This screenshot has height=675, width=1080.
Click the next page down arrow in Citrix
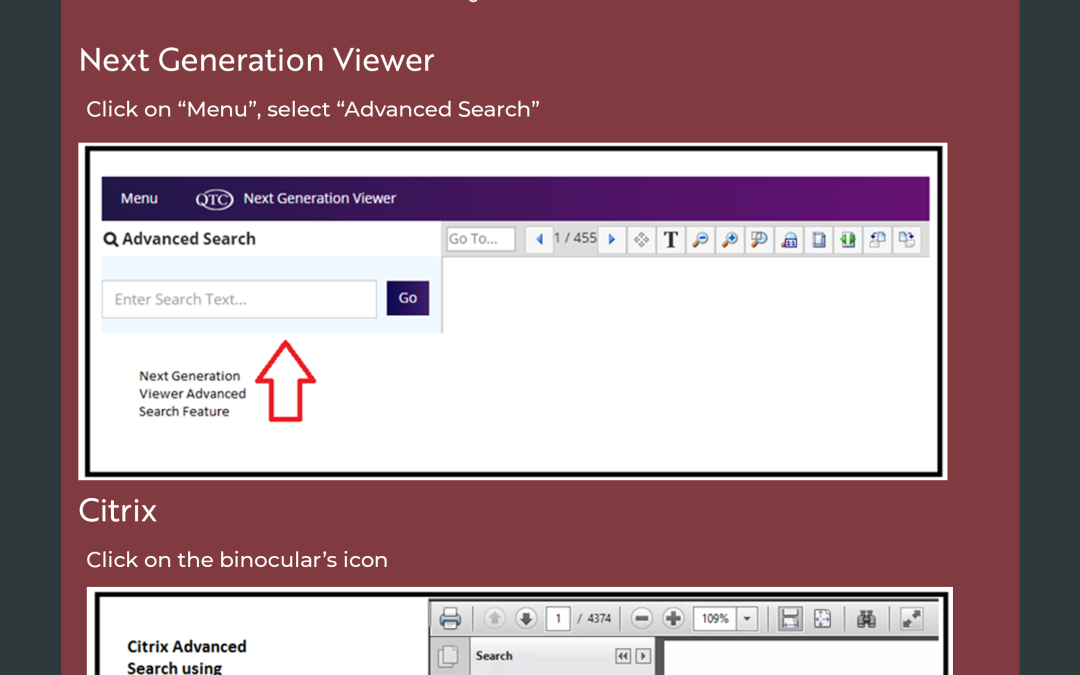(526, 618)
